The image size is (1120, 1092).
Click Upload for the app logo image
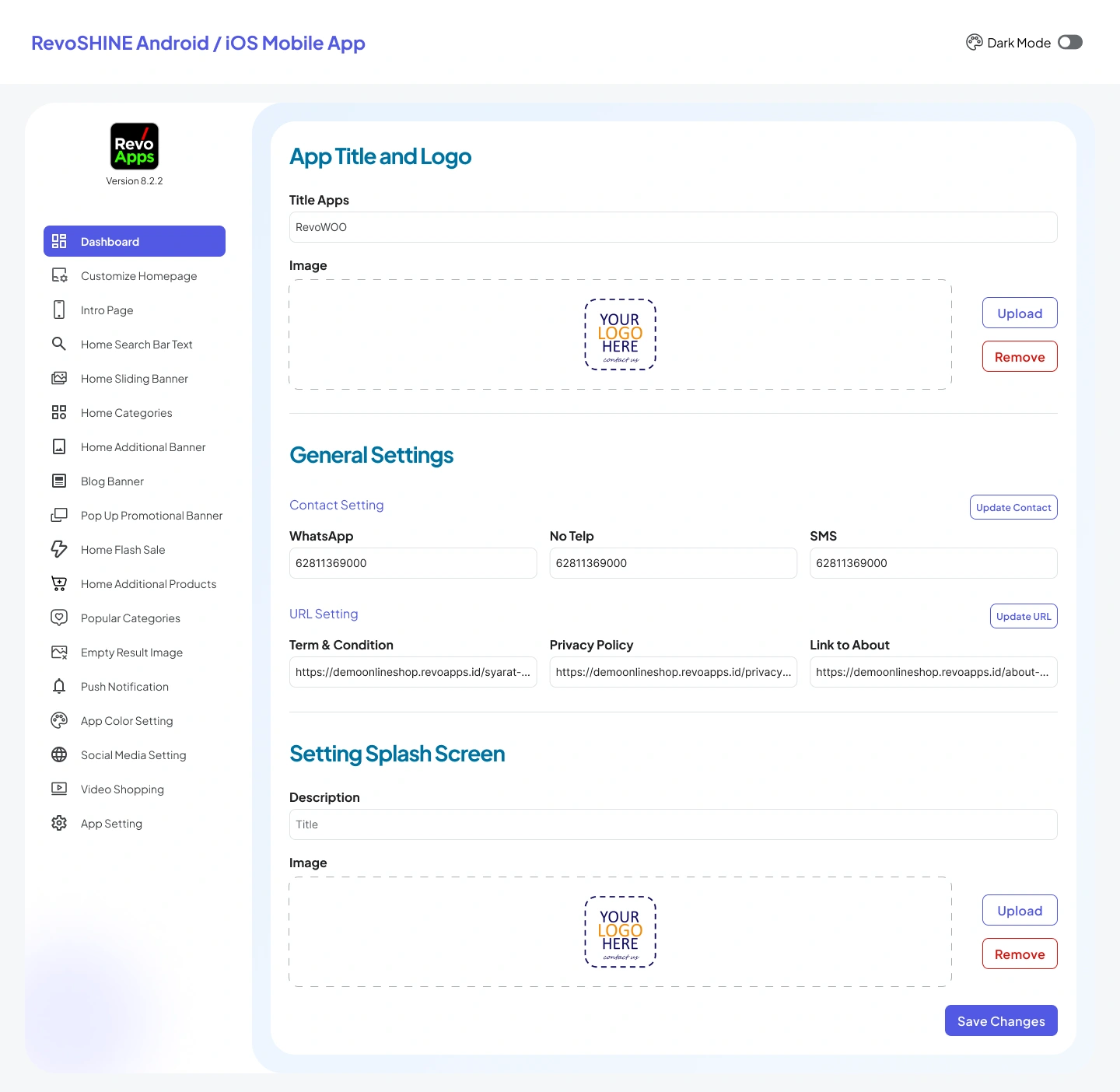pyautogui.click(x=1020, y=313)
